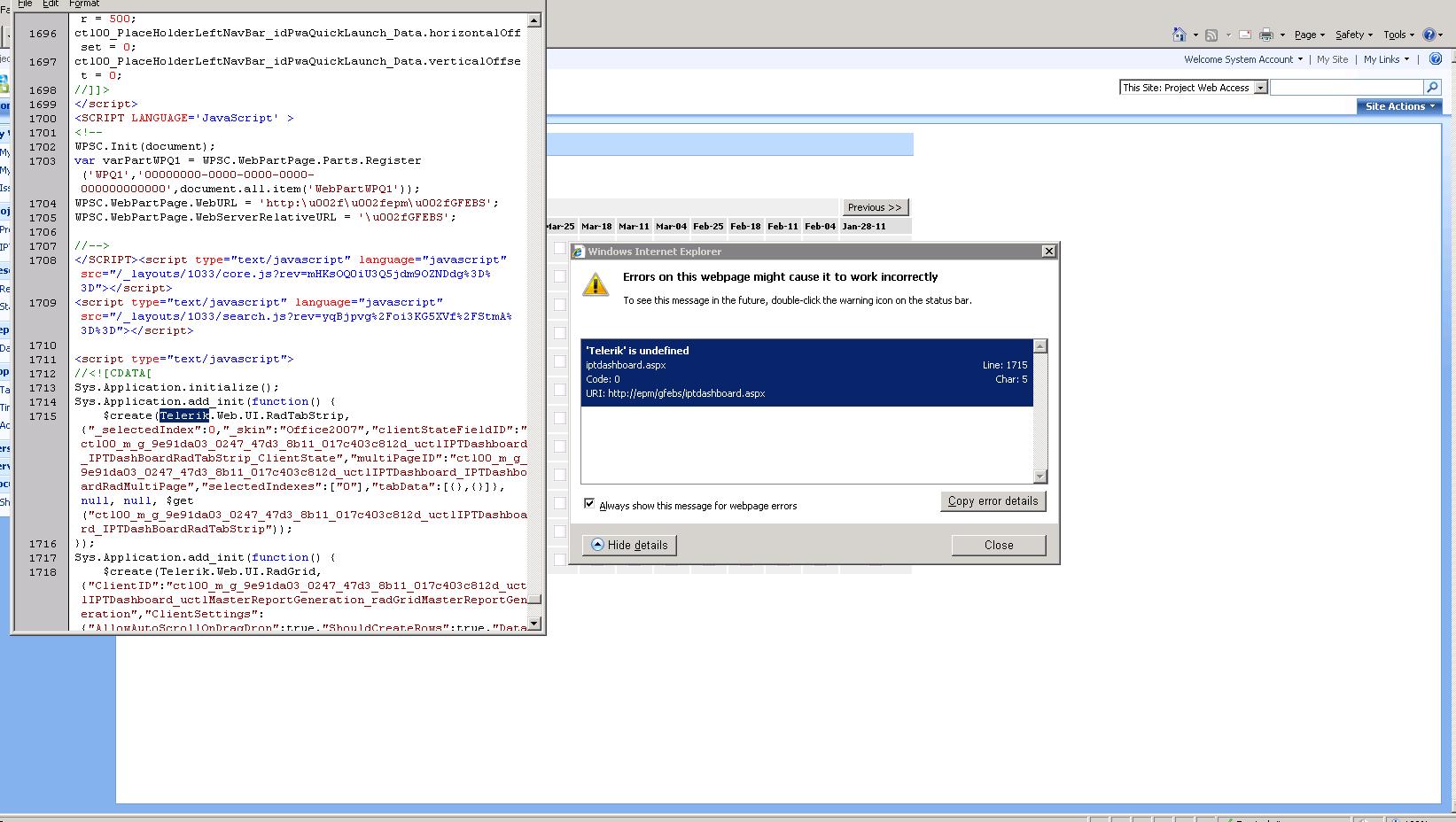Click the error URI text in dialog
The width and height of the screenshot is (1456, 822).
675,393
